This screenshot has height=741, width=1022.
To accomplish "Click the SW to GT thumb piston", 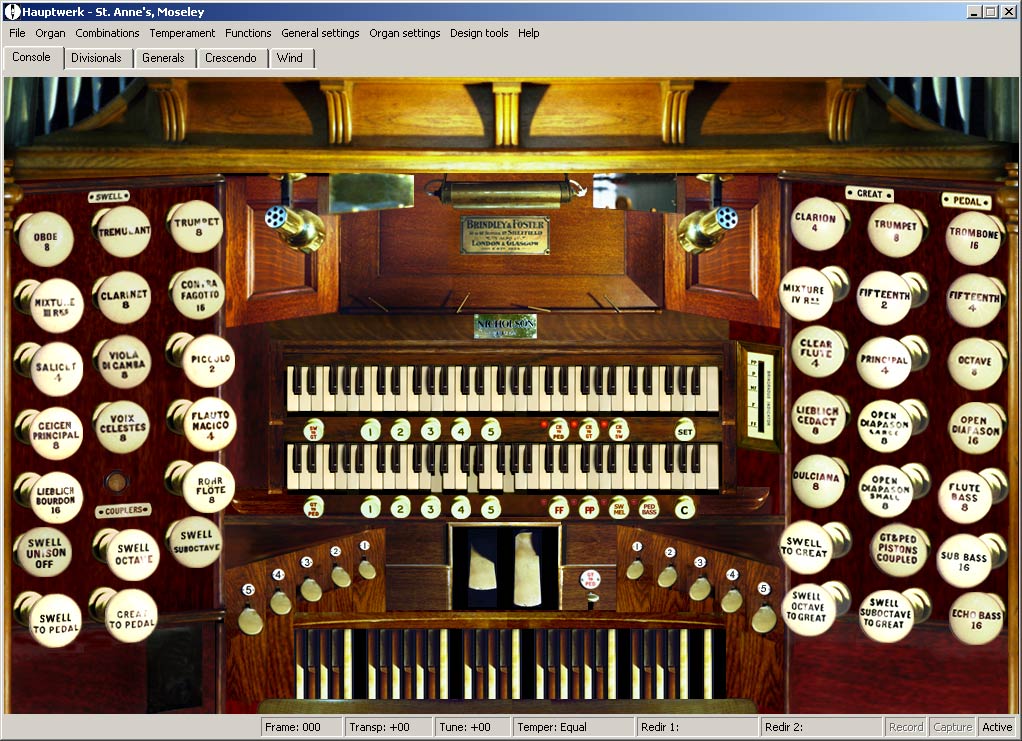I will pos(314,430).
